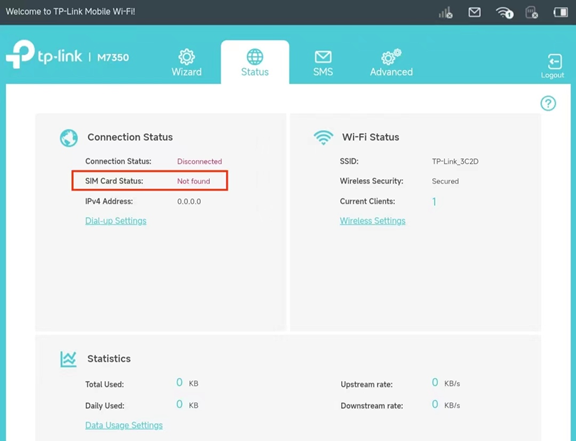This screenshot has height=441, width=576.
Task: Click the M7350 model label
Action: tap(113, 57)
